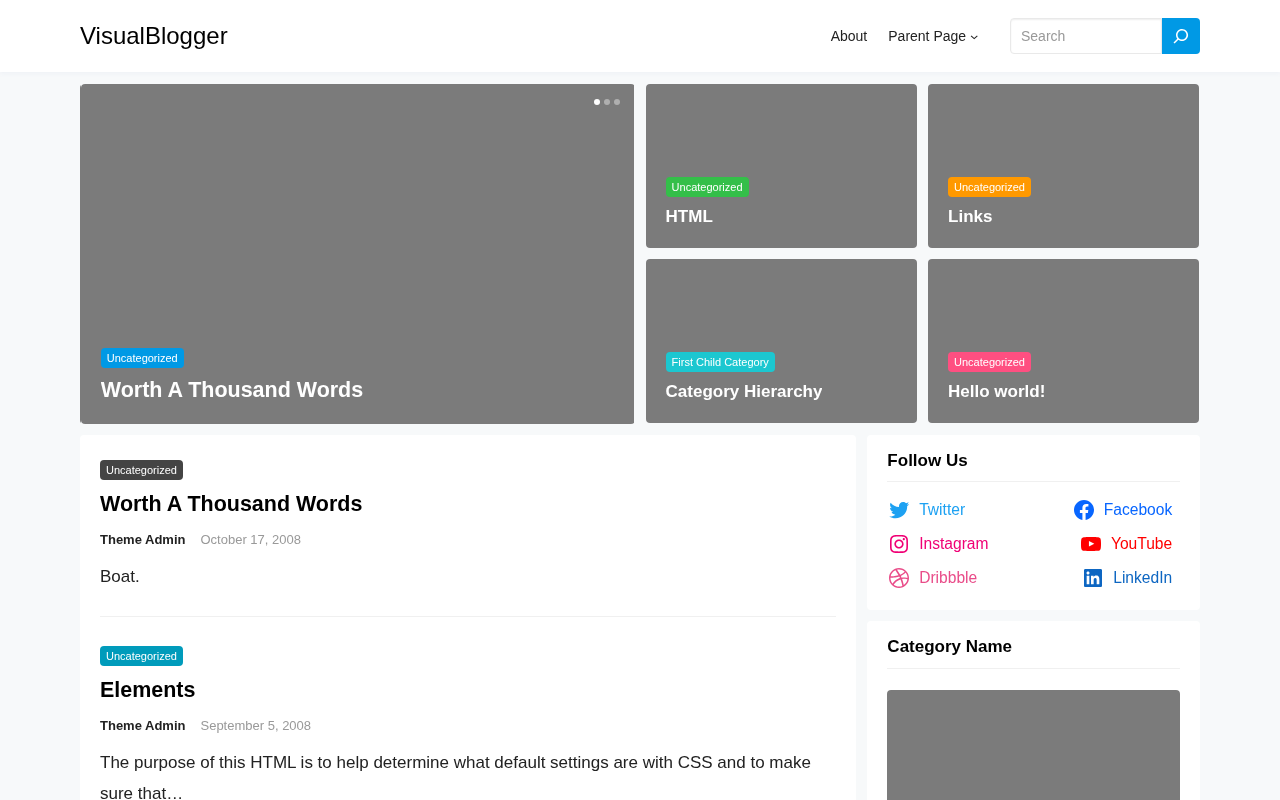Select the third slider dot

(x=617, y=102)
